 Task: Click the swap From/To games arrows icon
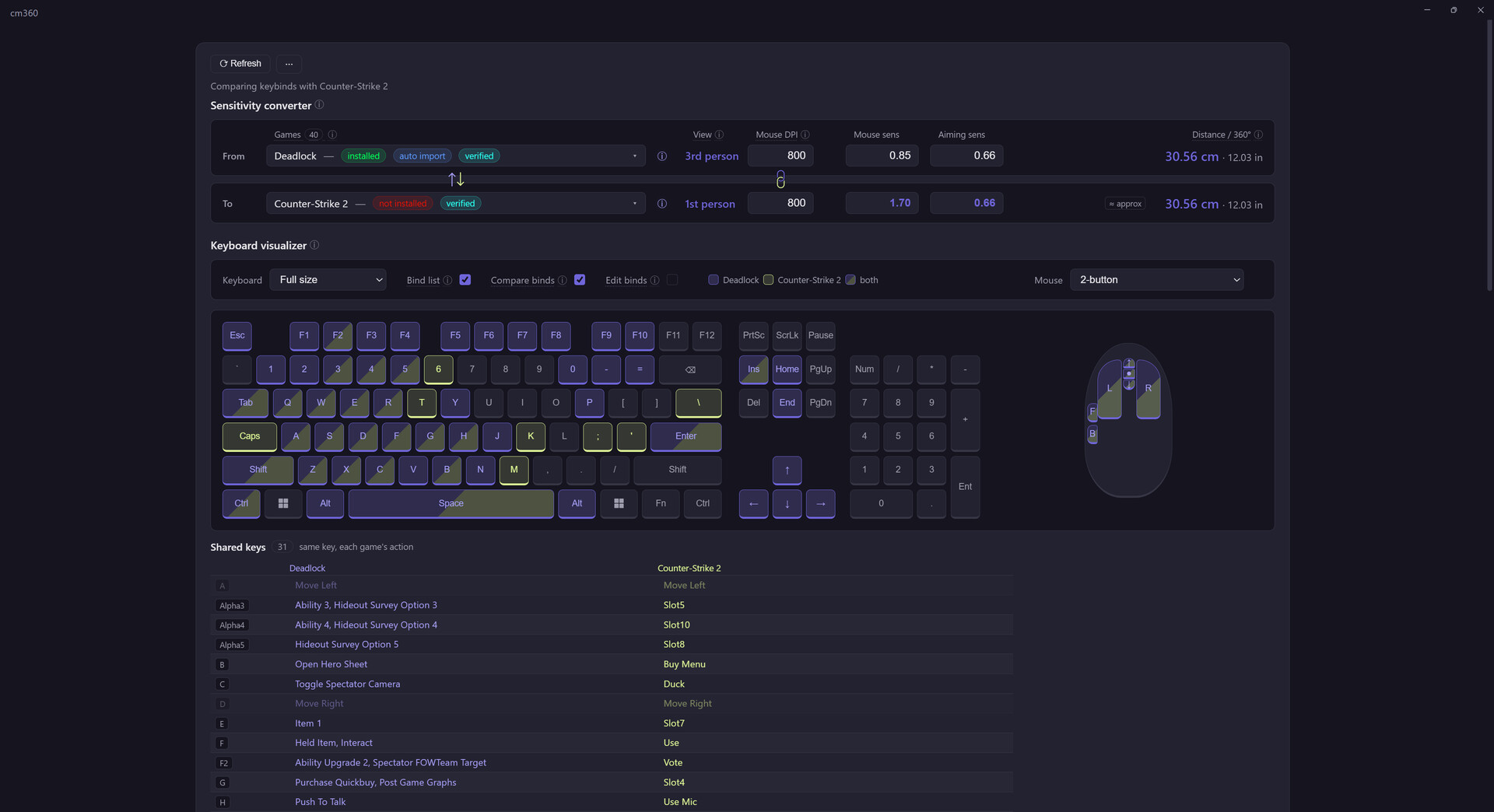coord(456,180)
